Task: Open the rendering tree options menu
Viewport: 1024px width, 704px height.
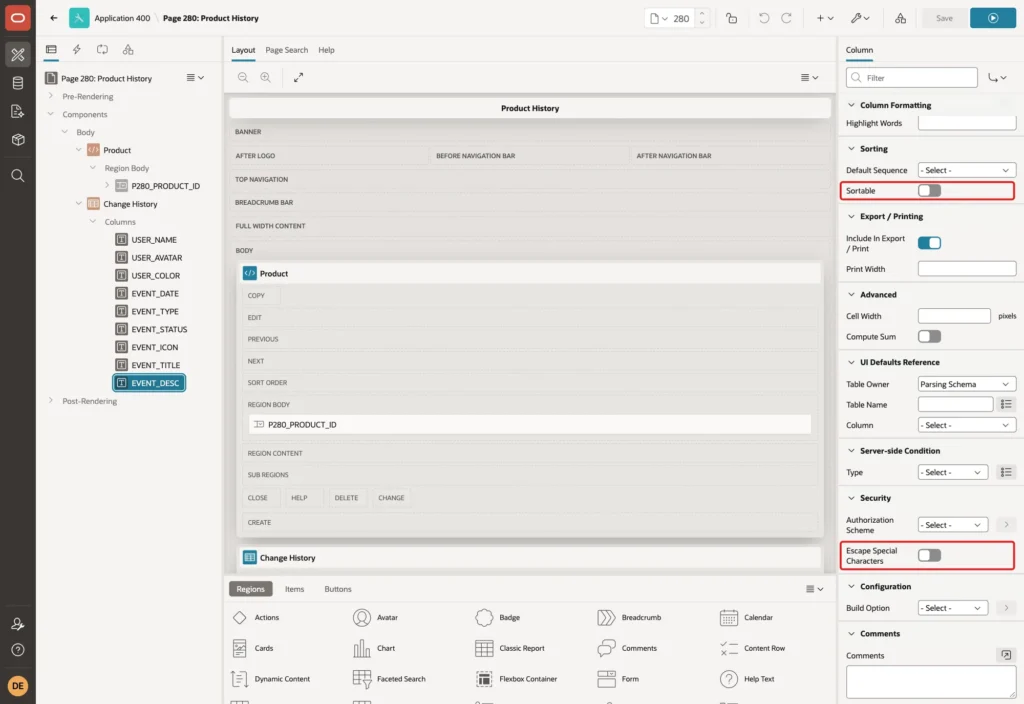Action: tap(195, 78)
